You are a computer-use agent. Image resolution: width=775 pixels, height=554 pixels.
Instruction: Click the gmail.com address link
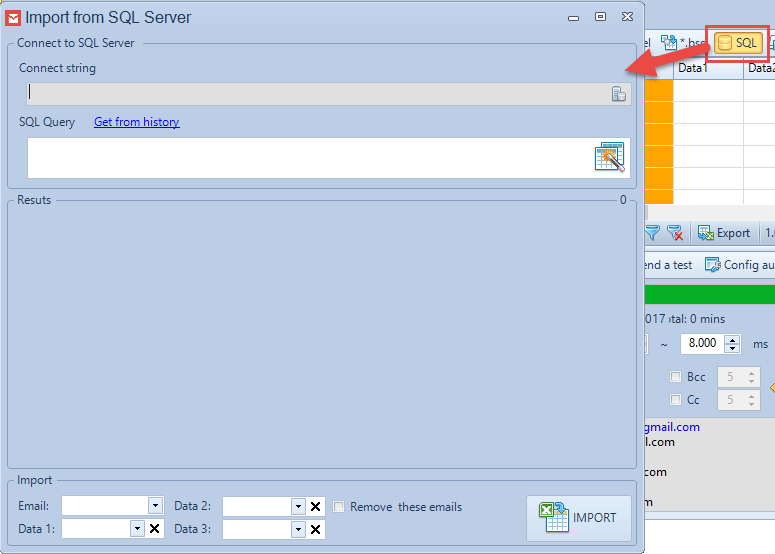[672, 427]
